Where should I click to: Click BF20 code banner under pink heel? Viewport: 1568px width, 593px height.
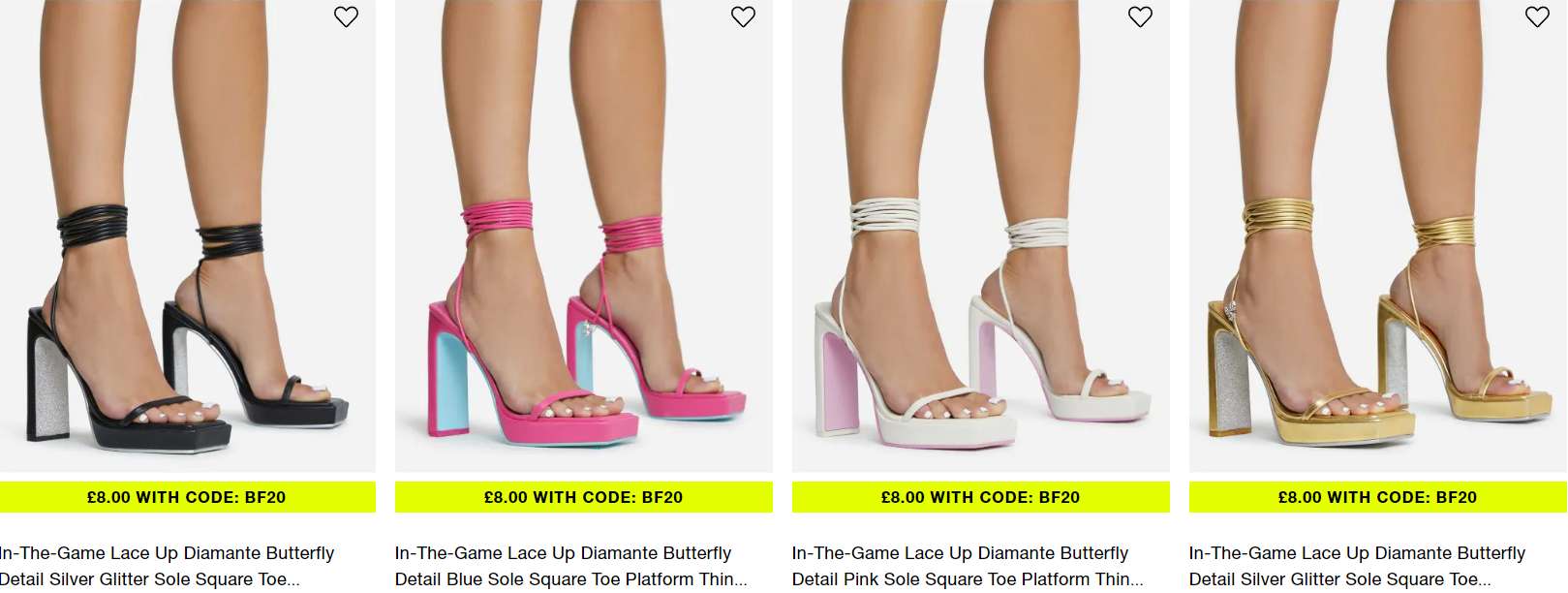[x=584, y=497]
